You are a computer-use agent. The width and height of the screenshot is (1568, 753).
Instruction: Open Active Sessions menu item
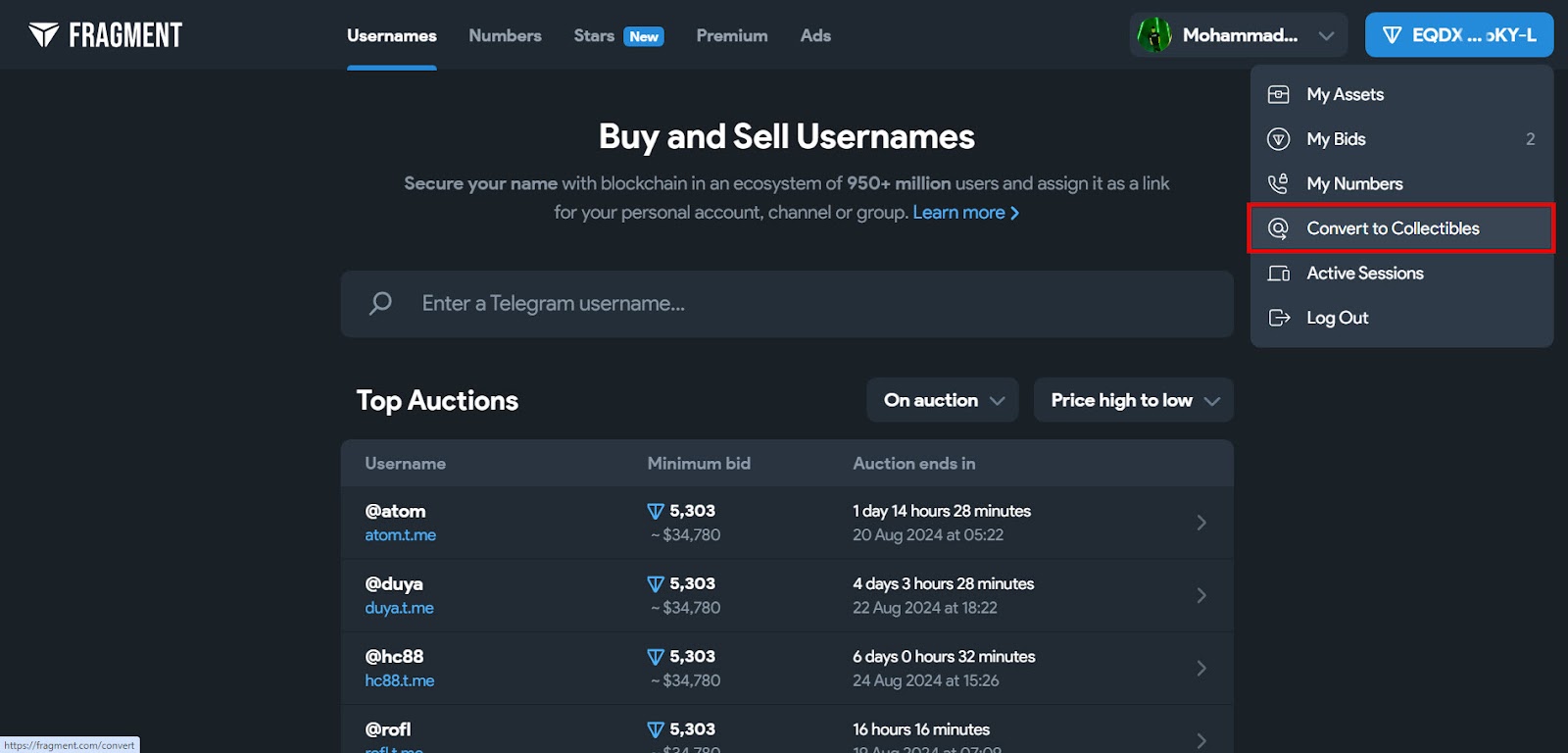[x=1401, y=274]
